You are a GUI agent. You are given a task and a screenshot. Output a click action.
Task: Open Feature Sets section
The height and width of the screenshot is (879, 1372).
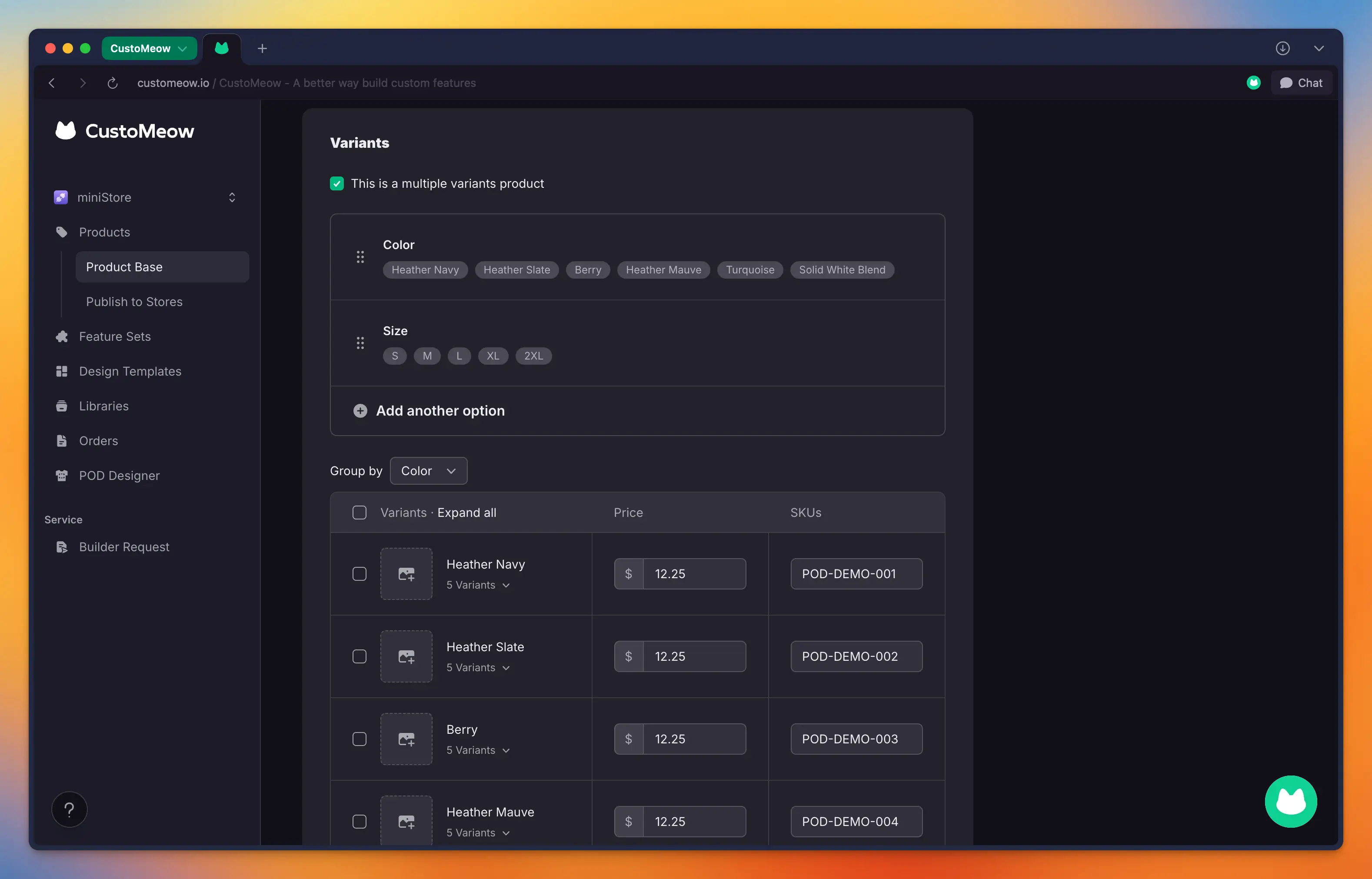click(x=115, y=337)
